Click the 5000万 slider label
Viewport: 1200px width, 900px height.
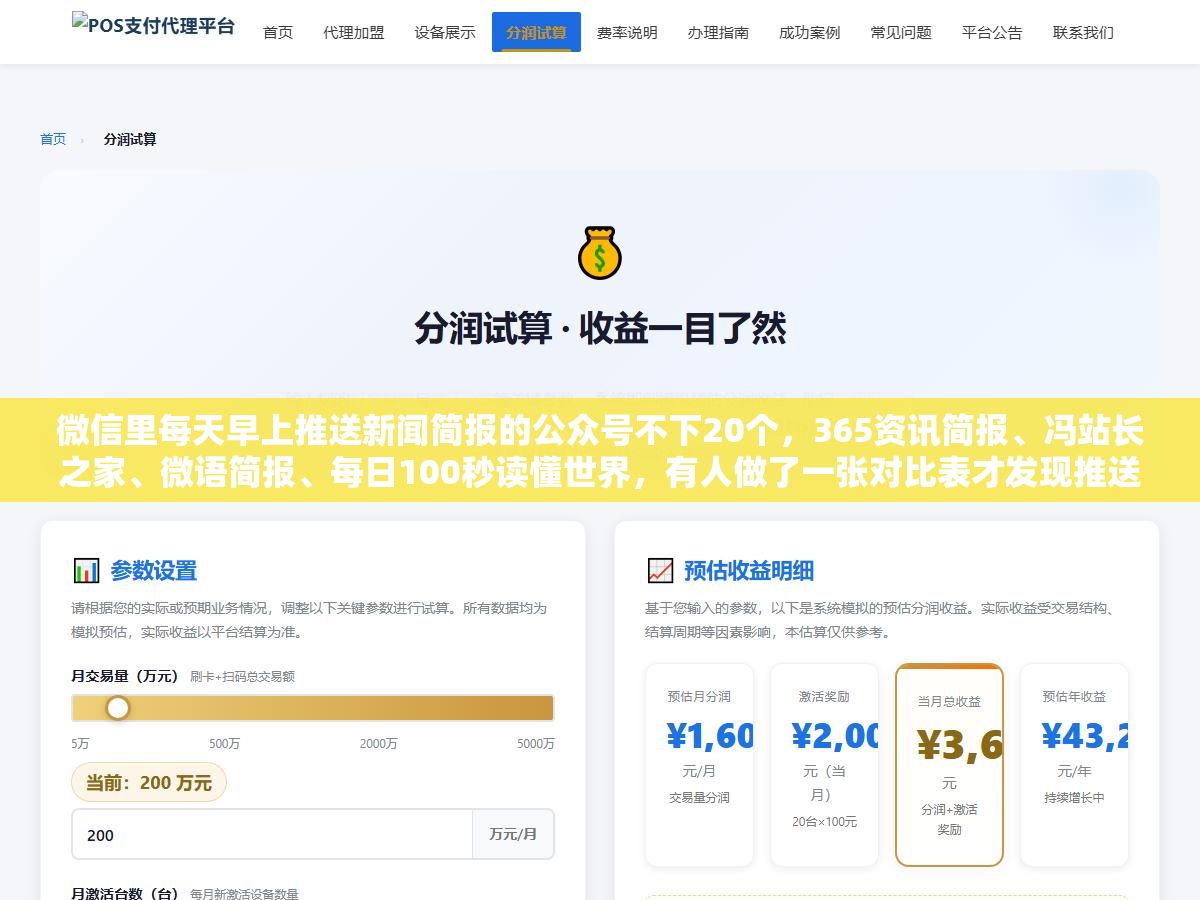pyautogui.click(x=535, y=743)
